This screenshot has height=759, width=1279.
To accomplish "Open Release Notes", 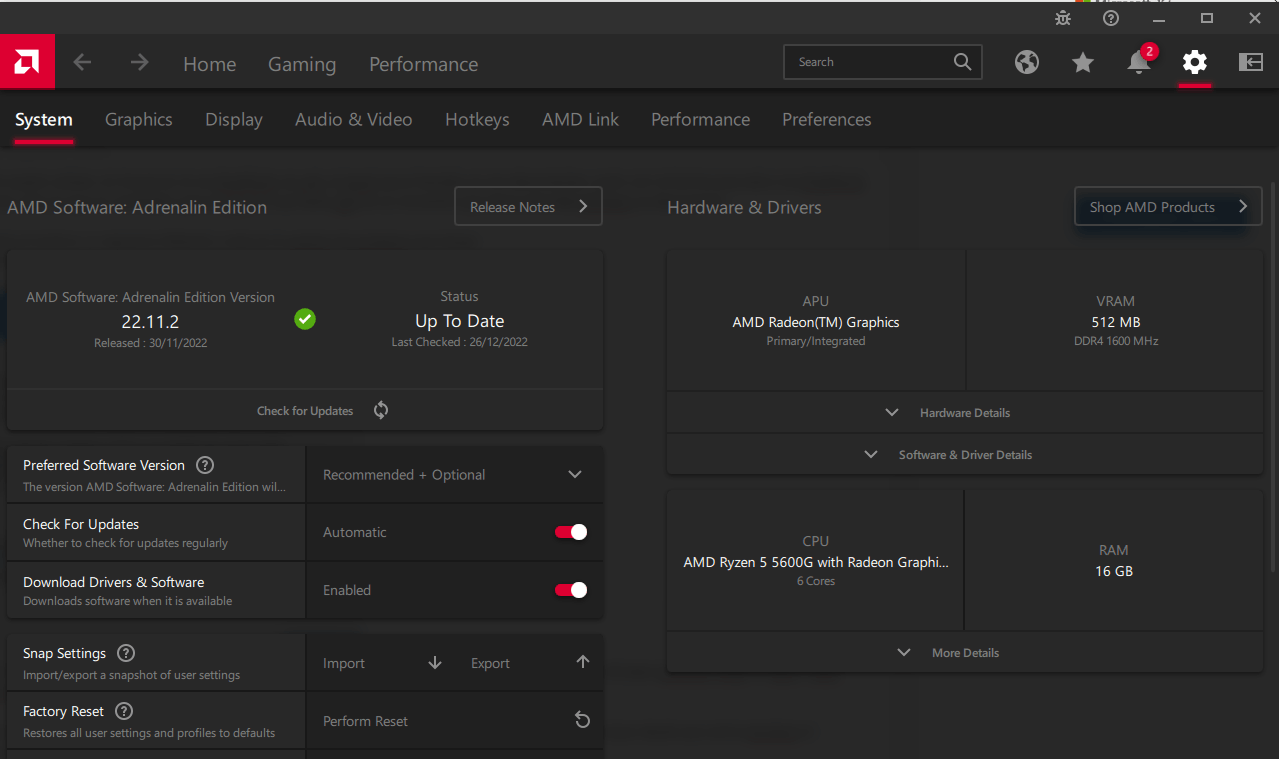I will coord(529,206).
